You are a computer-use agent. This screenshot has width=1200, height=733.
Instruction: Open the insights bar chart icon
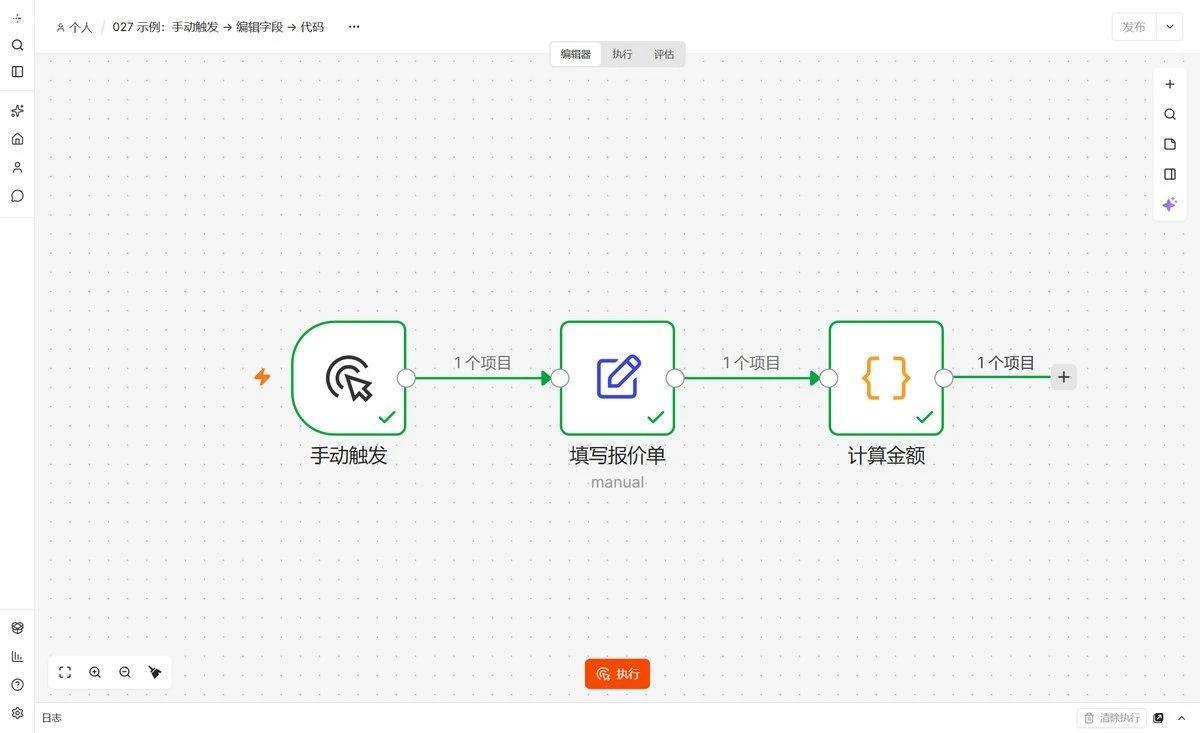(x=17, y=656)
